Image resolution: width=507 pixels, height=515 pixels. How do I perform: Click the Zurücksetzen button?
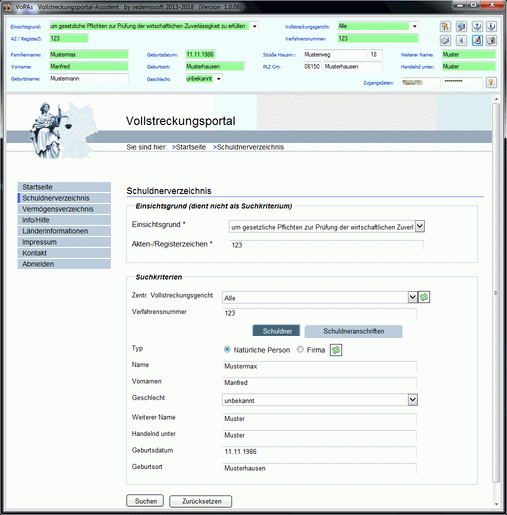(201, 501)
